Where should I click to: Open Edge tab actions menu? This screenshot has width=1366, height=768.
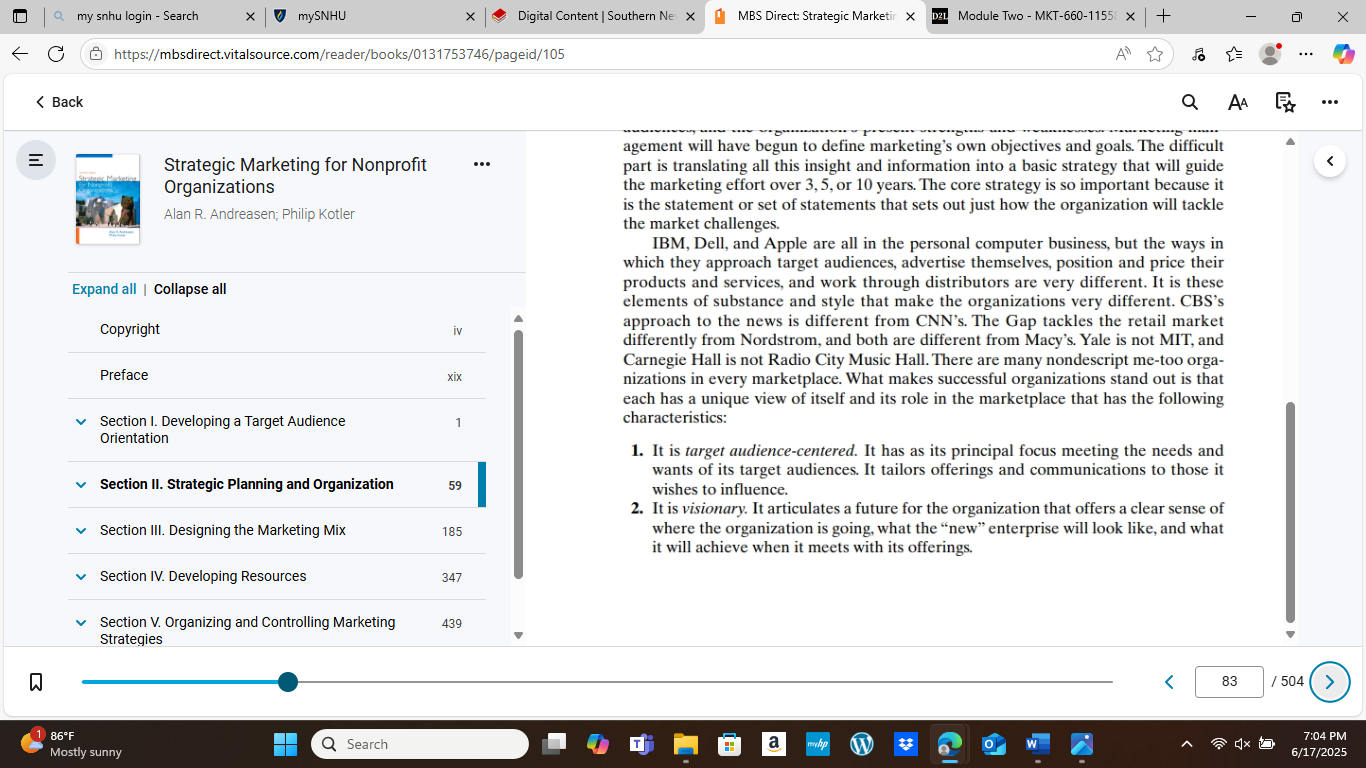pos(20,16)
